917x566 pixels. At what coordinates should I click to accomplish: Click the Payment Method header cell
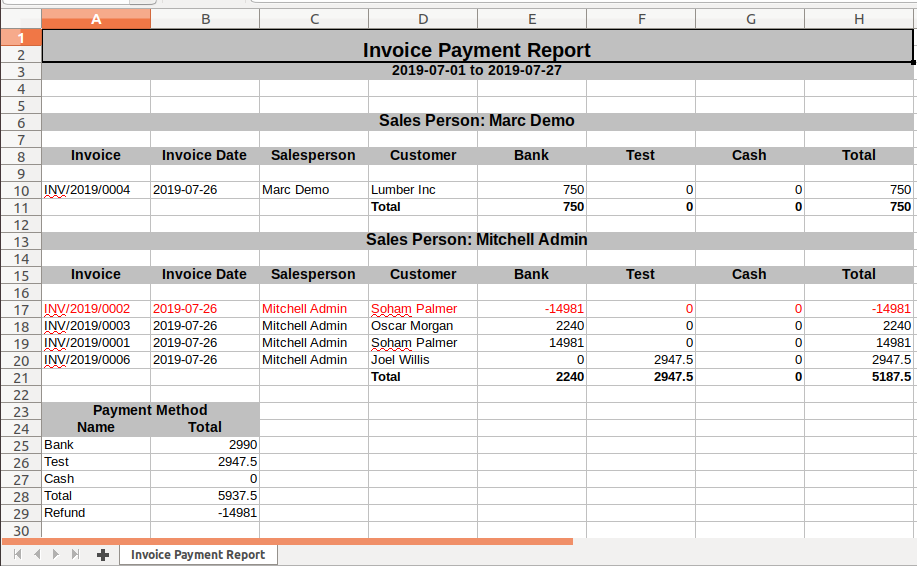150,410
